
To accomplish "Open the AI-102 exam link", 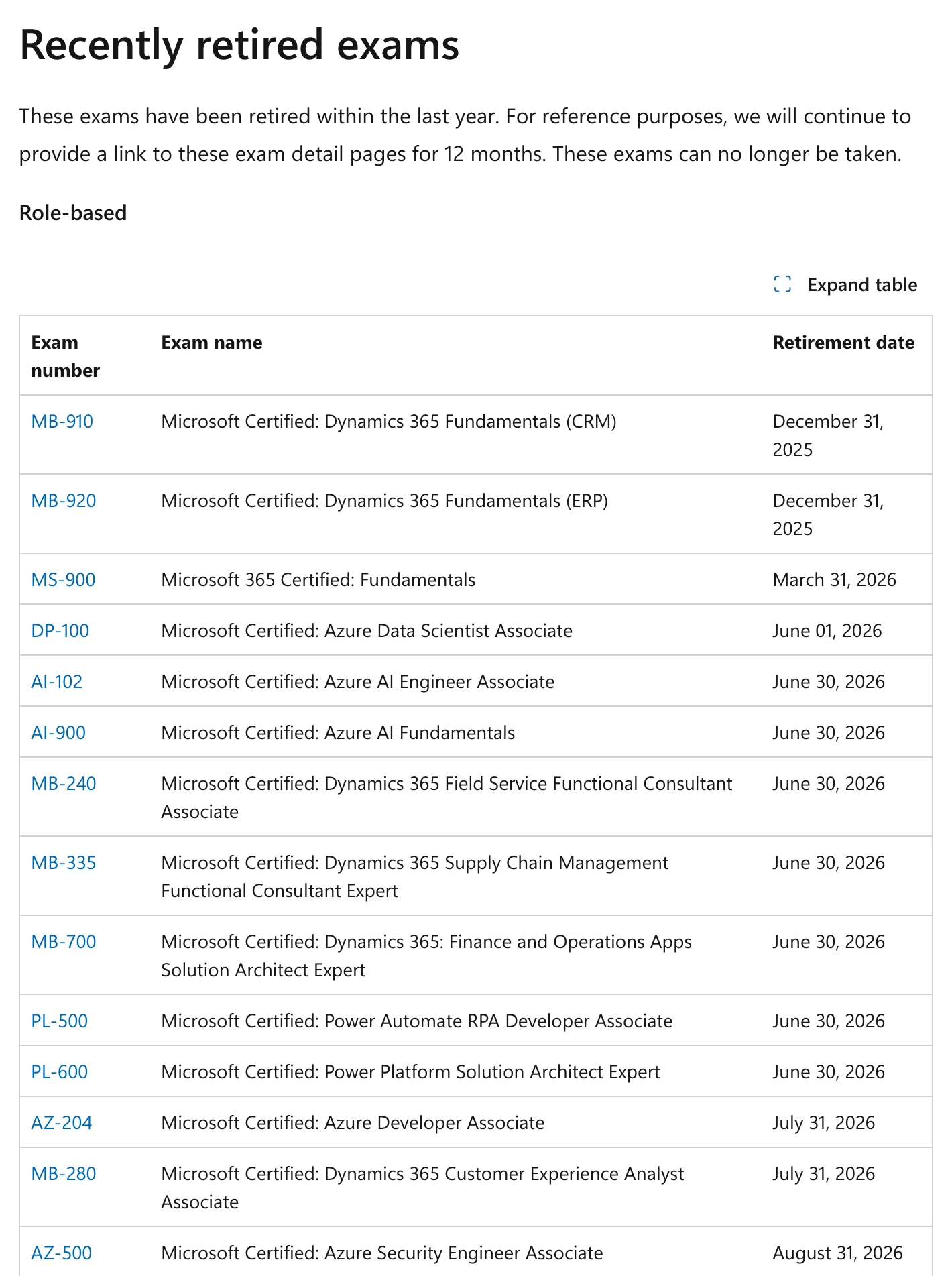I will point(57,682).
